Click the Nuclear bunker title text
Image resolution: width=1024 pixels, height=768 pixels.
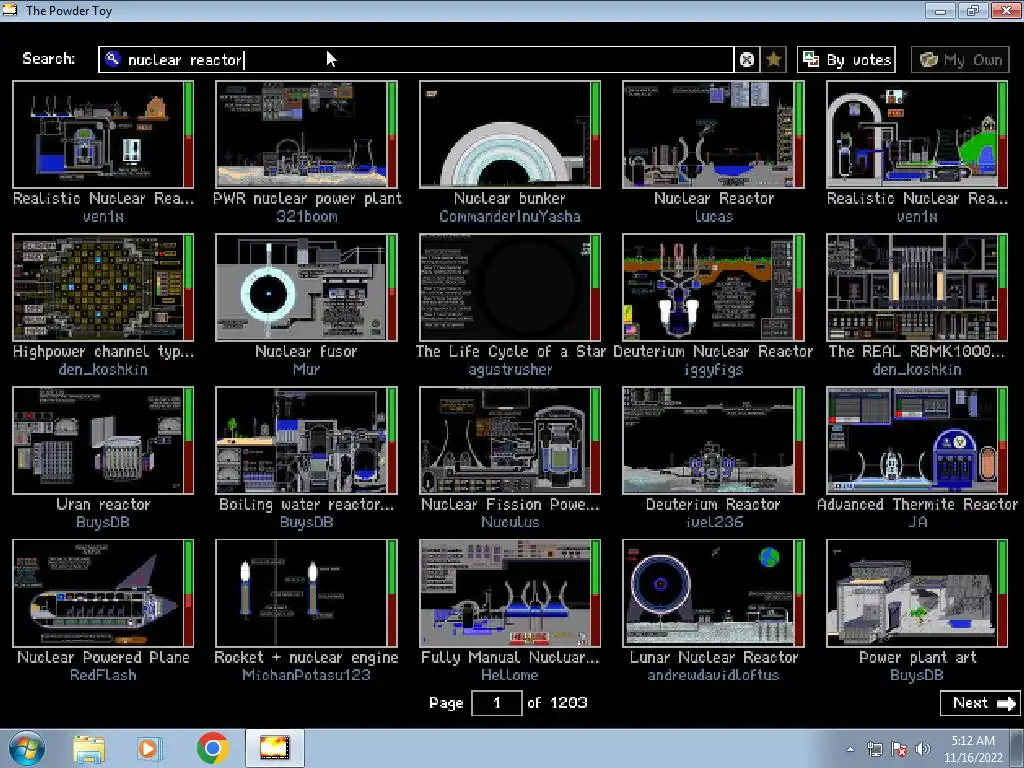pyautogui.click(x=510, y=199)
